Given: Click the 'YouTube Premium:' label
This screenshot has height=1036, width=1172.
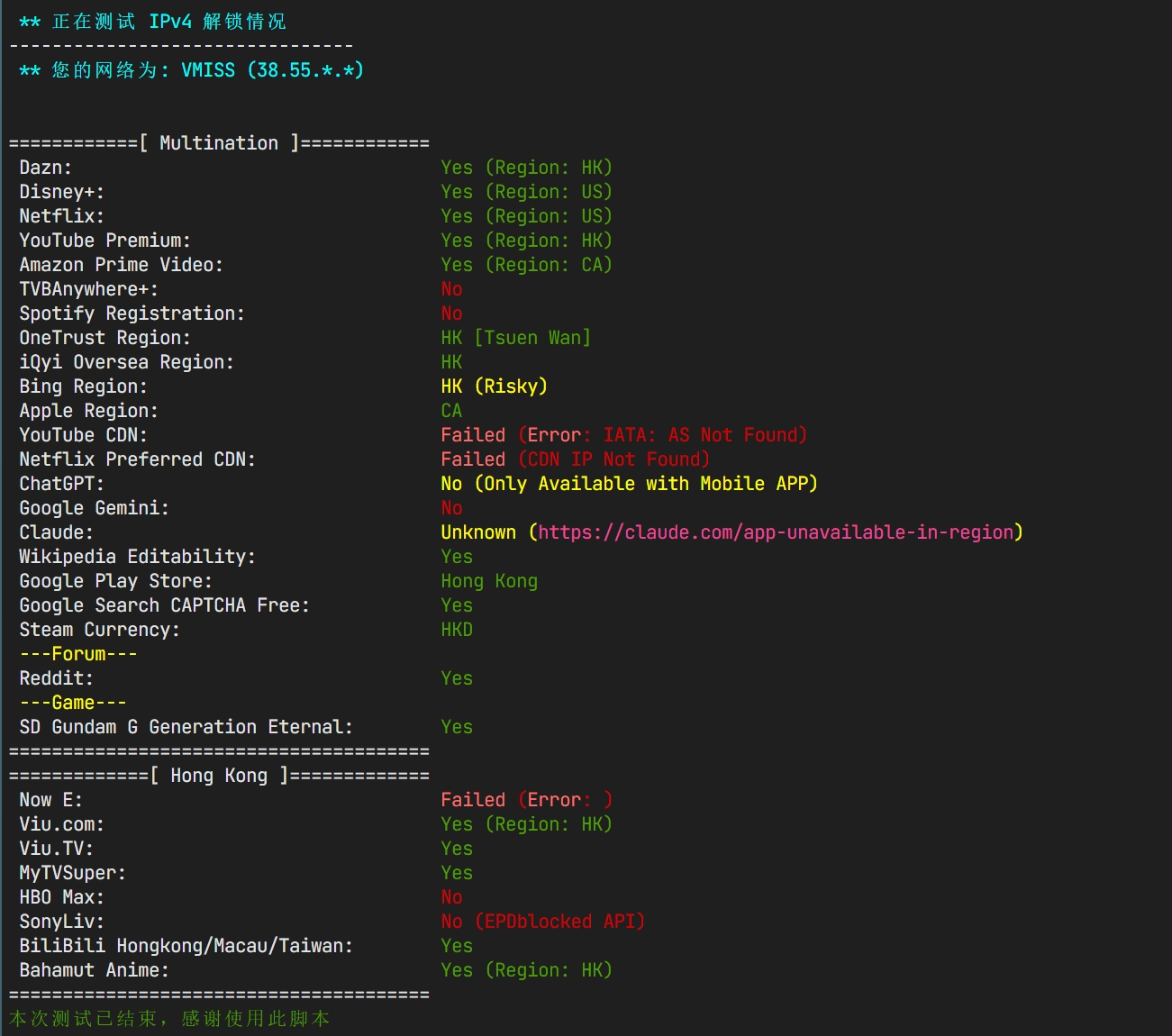Looking at the screenshot, I should 104,241.
